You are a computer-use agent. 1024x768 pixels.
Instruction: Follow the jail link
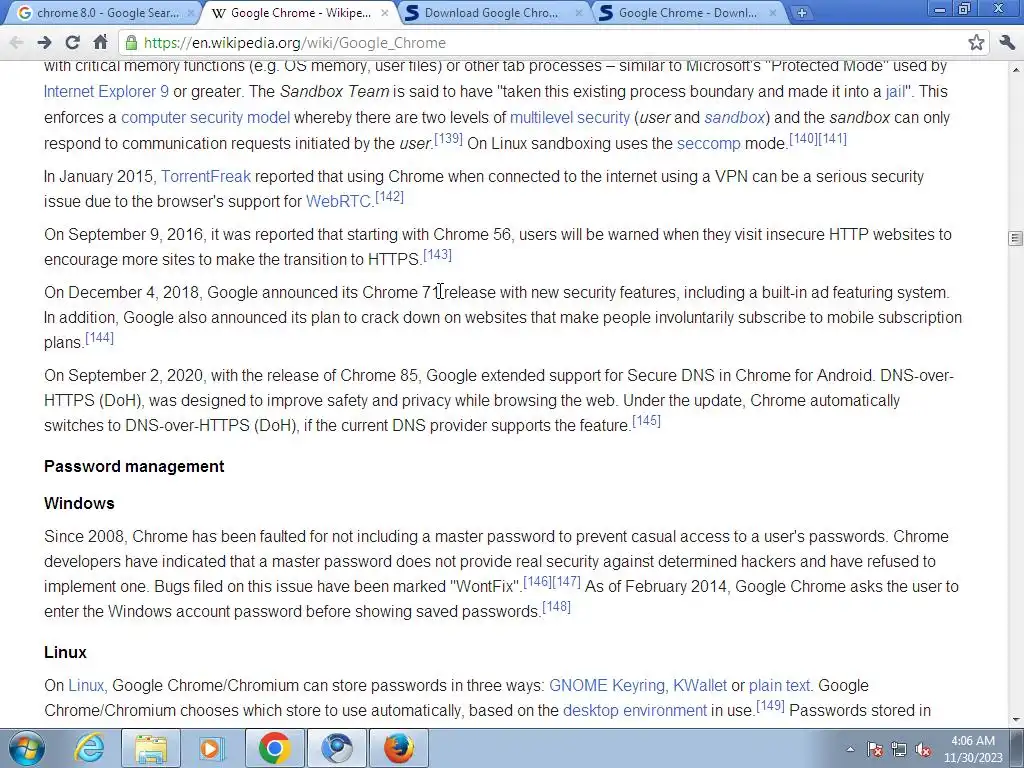click(895, 91)
